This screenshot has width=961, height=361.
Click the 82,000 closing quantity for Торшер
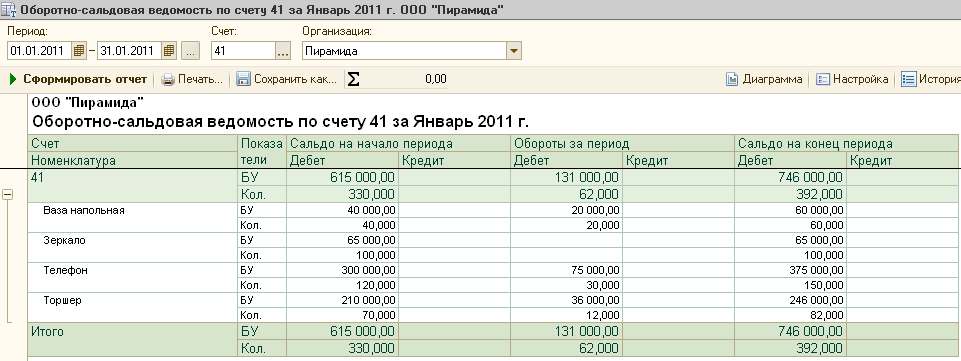[x=791, y=315]
